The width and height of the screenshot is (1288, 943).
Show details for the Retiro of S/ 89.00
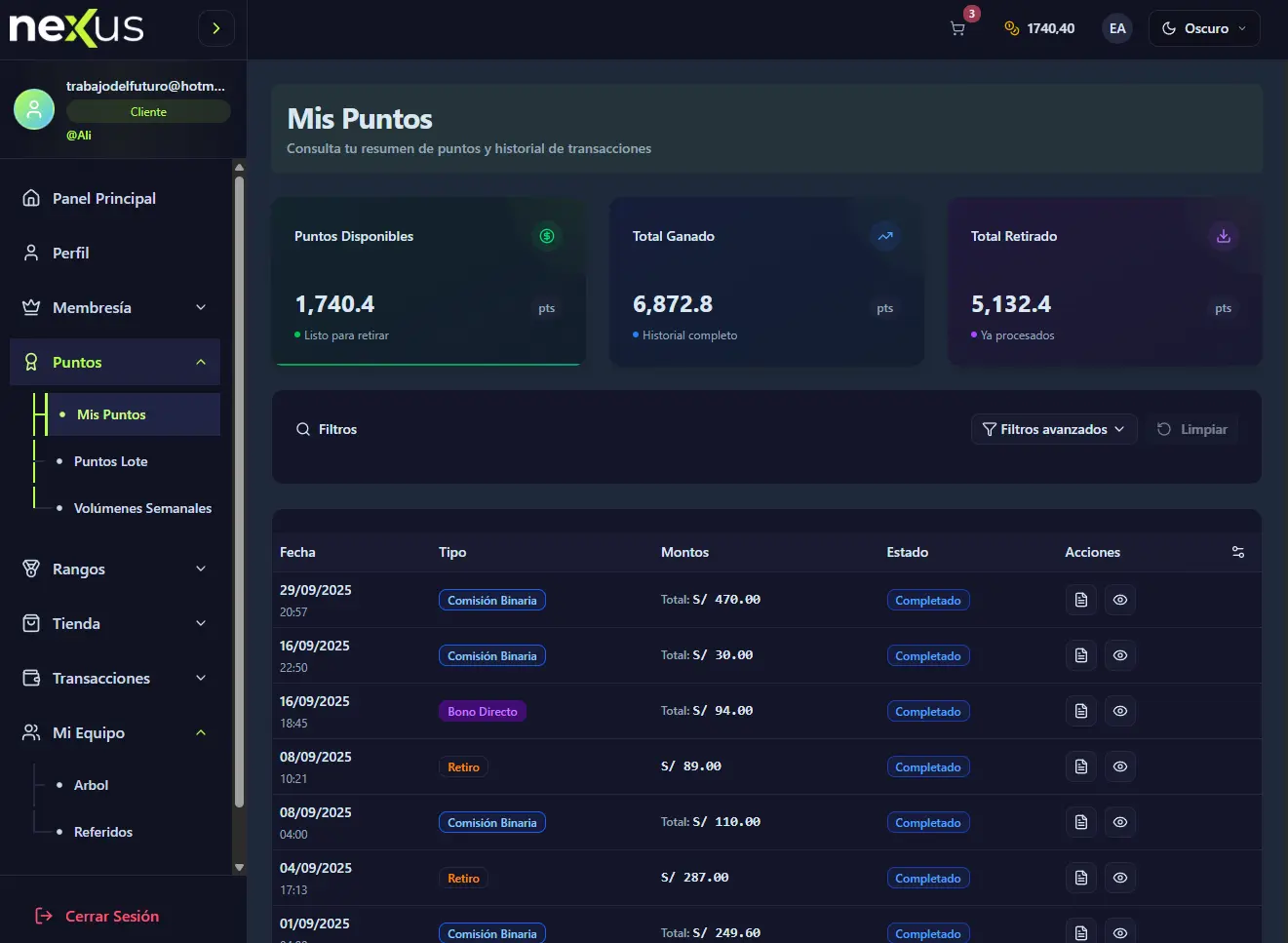tap(1119, 766)
